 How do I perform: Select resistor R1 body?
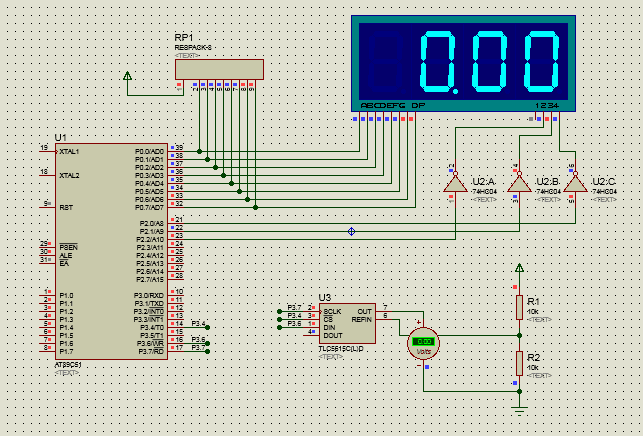(x=519, y=308)
